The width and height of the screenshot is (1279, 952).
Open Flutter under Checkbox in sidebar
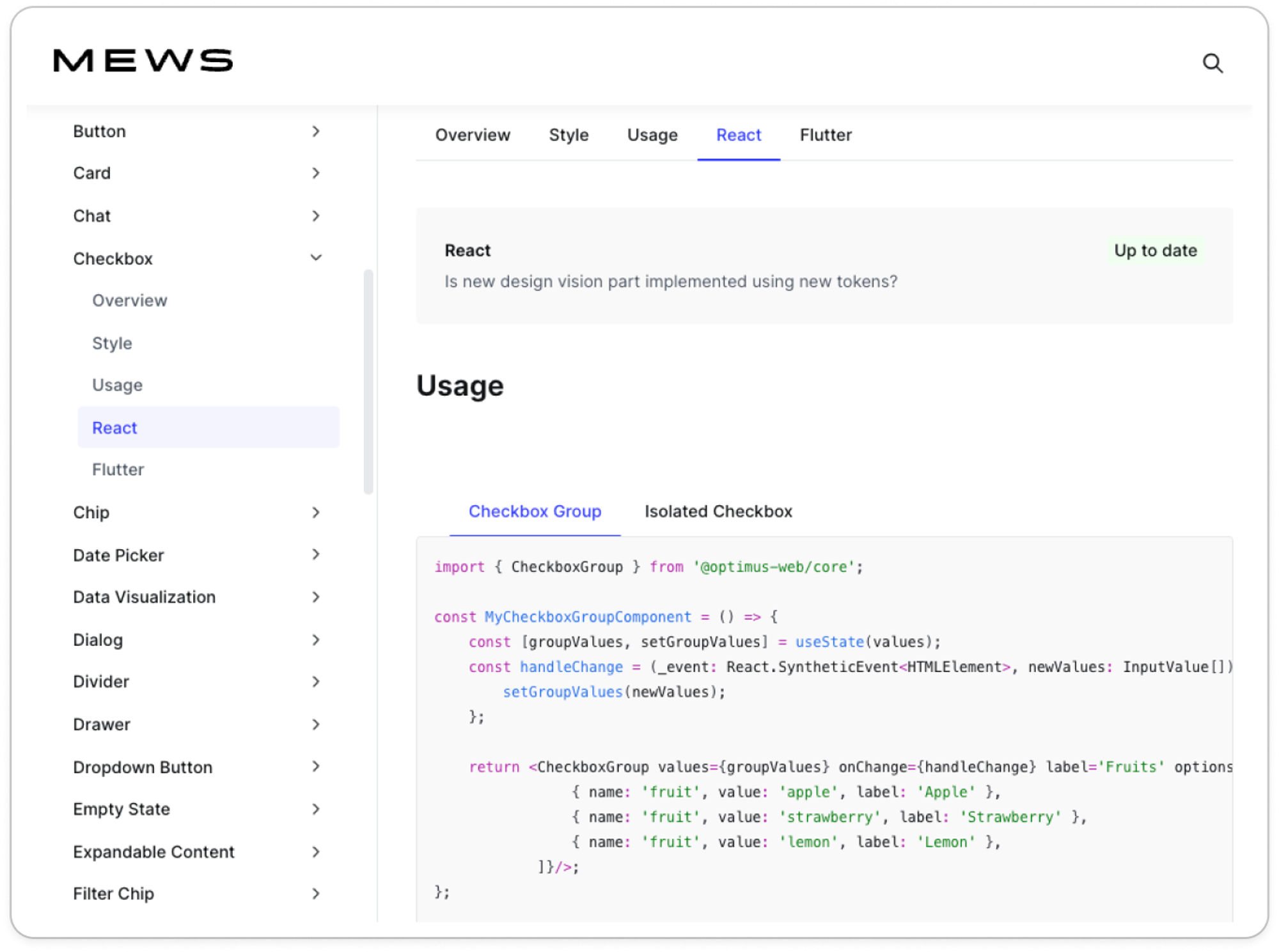pos(118,469)
